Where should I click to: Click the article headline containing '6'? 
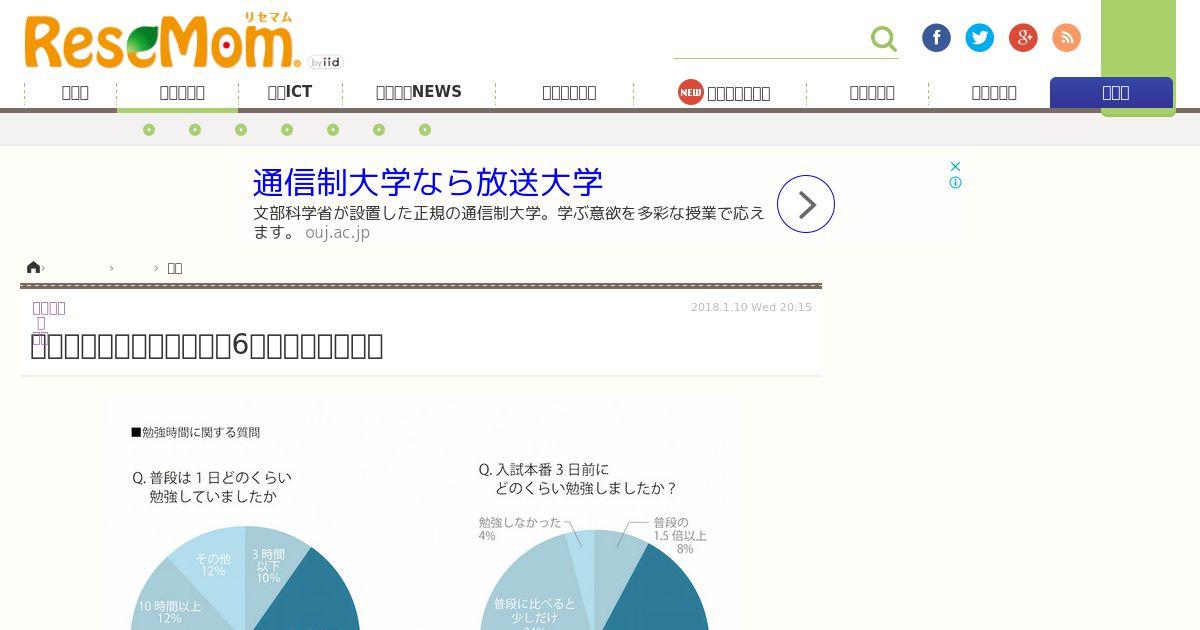pos(207,345)
